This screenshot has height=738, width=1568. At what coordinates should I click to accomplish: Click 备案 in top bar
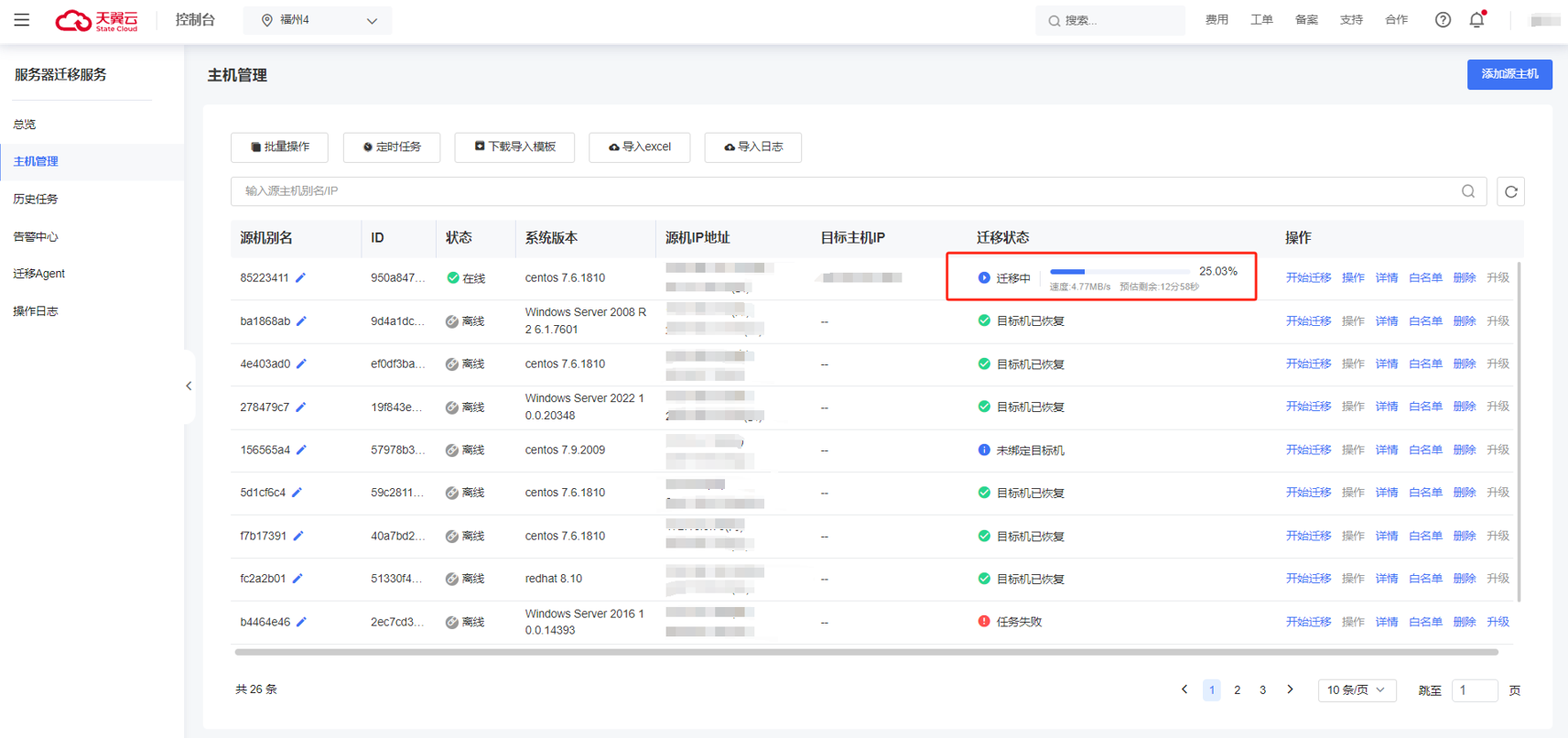coord(1306,19)
